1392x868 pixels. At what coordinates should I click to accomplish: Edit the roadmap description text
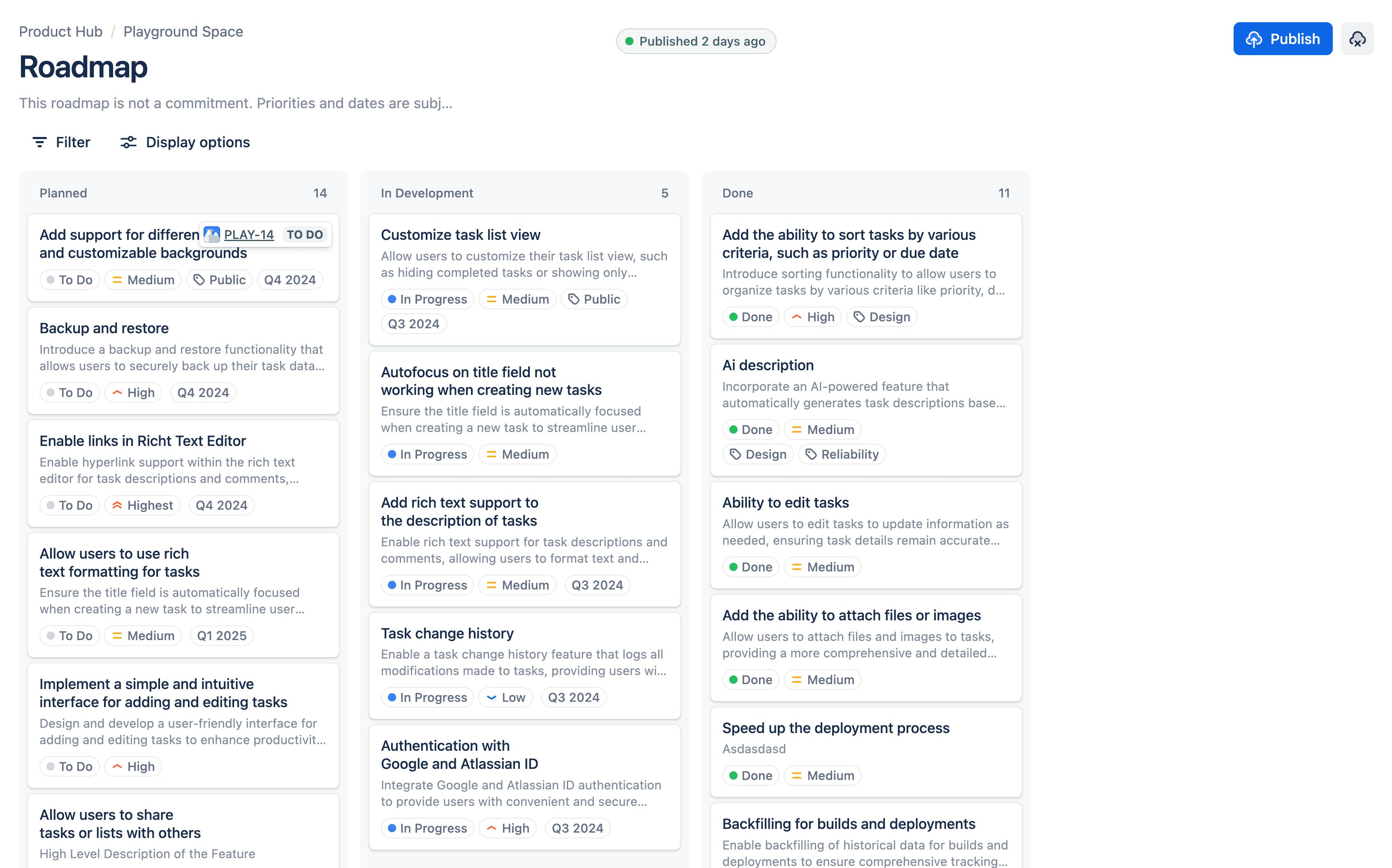pyautogui.click(x=235, y=103)
